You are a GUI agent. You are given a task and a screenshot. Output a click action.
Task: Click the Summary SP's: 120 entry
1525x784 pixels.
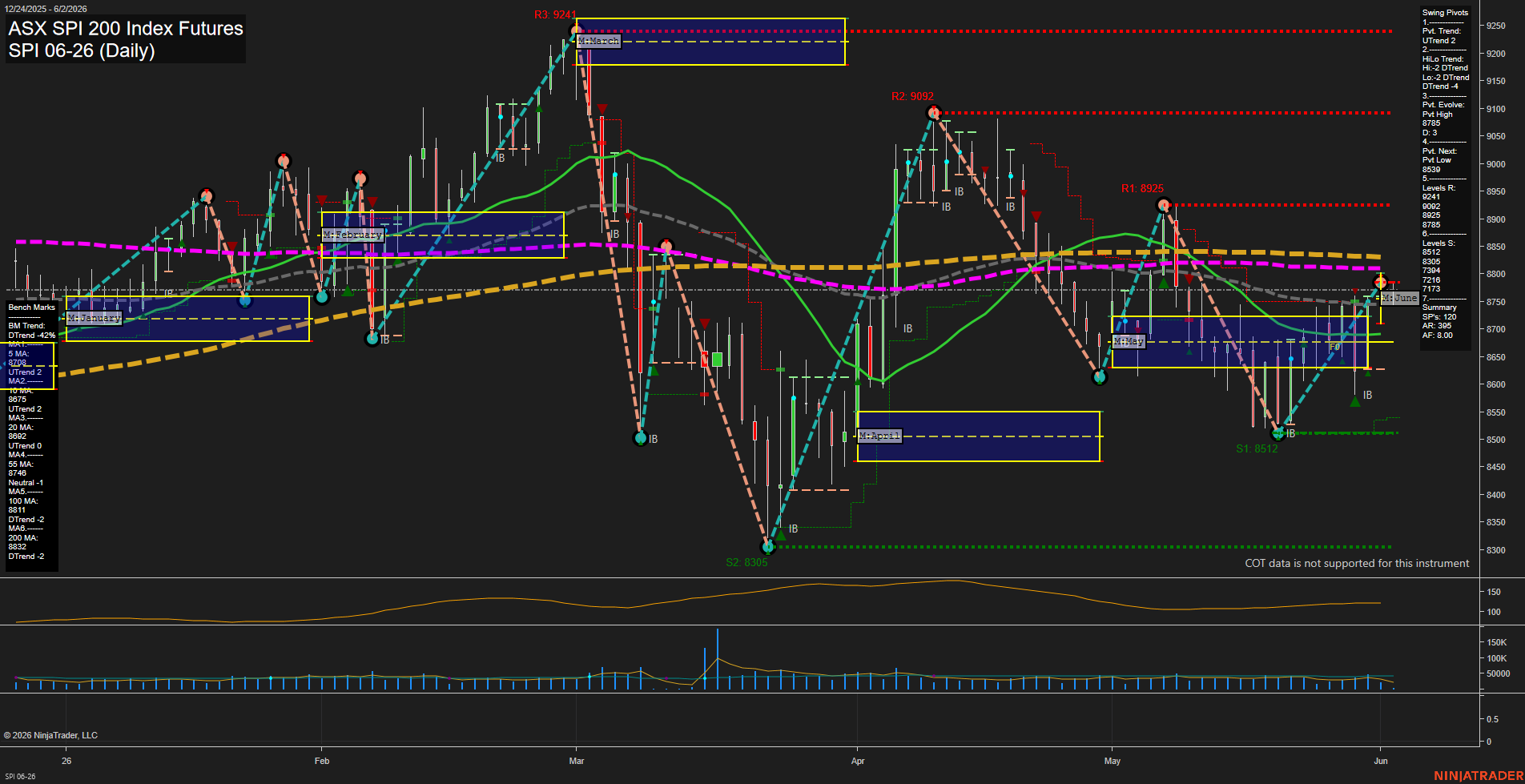(x=1439, y=312)
